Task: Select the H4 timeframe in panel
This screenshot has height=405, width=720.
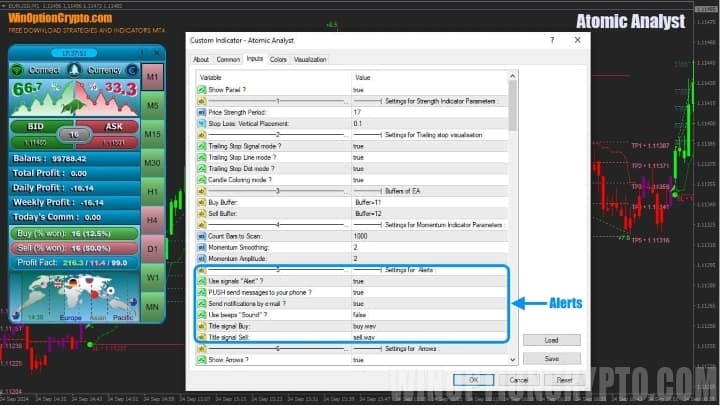Action: (x=152, y=219)
